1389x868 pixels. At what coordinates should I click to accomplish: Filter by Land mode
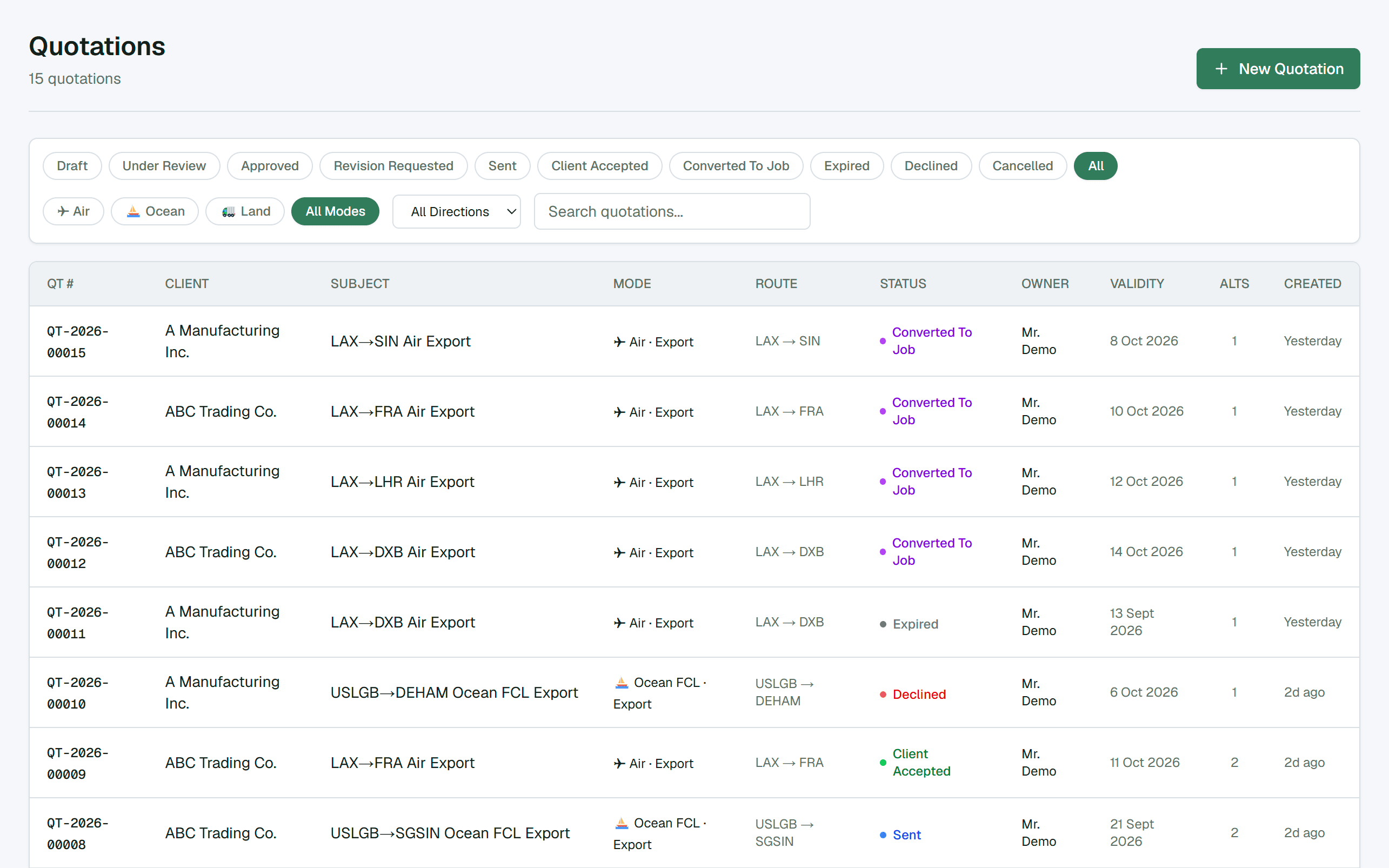tap(245, 211)
